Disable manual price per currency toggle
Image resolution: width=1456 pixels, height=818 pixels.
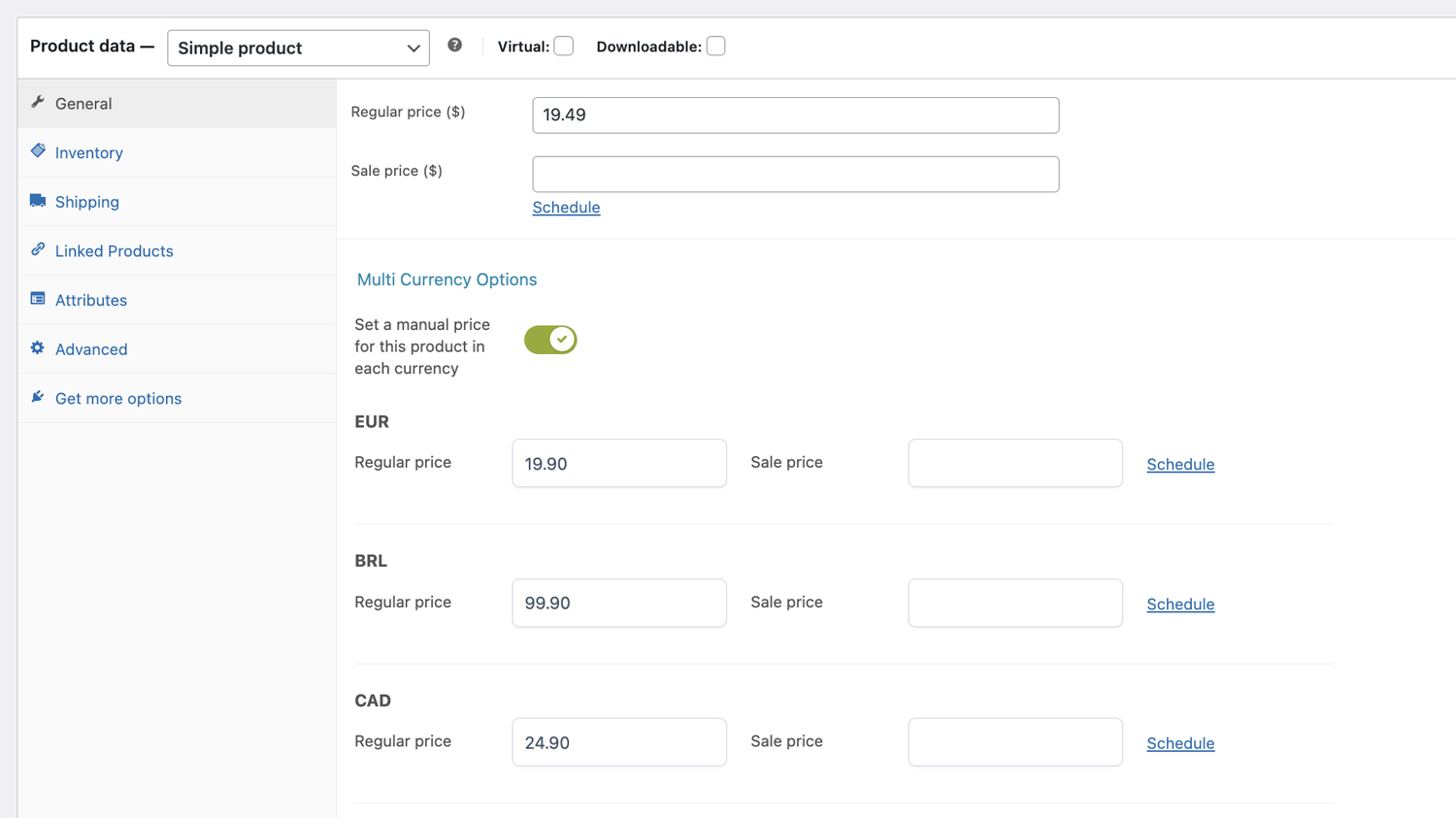pyautogui.click(x=550, y=340)
